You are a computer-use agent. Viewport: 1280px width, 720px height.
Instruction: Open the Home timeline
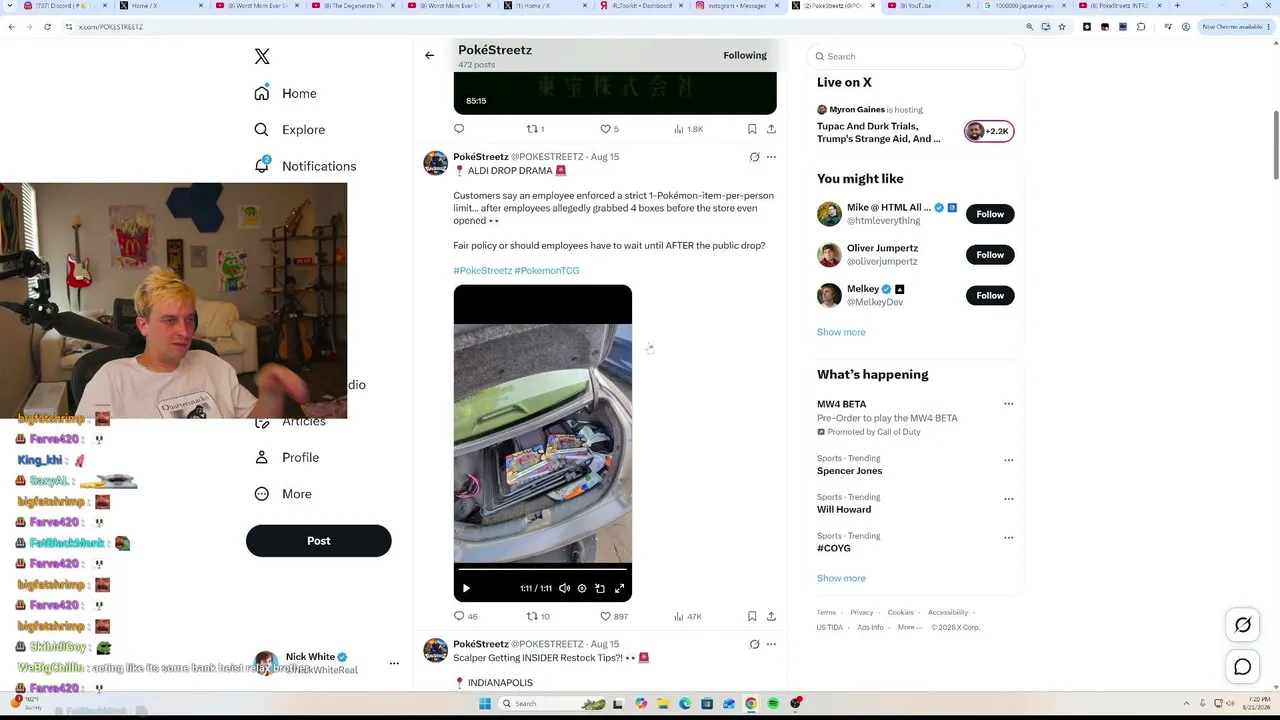tap(285, 93)
